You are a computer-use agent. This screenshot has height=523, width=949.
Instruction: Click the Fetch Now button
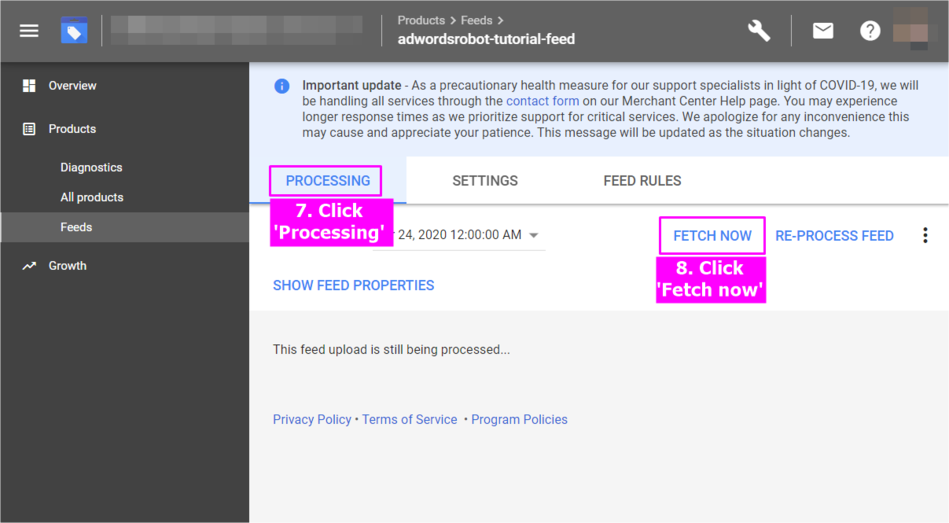pyautogui.click(x=712, y=236)
